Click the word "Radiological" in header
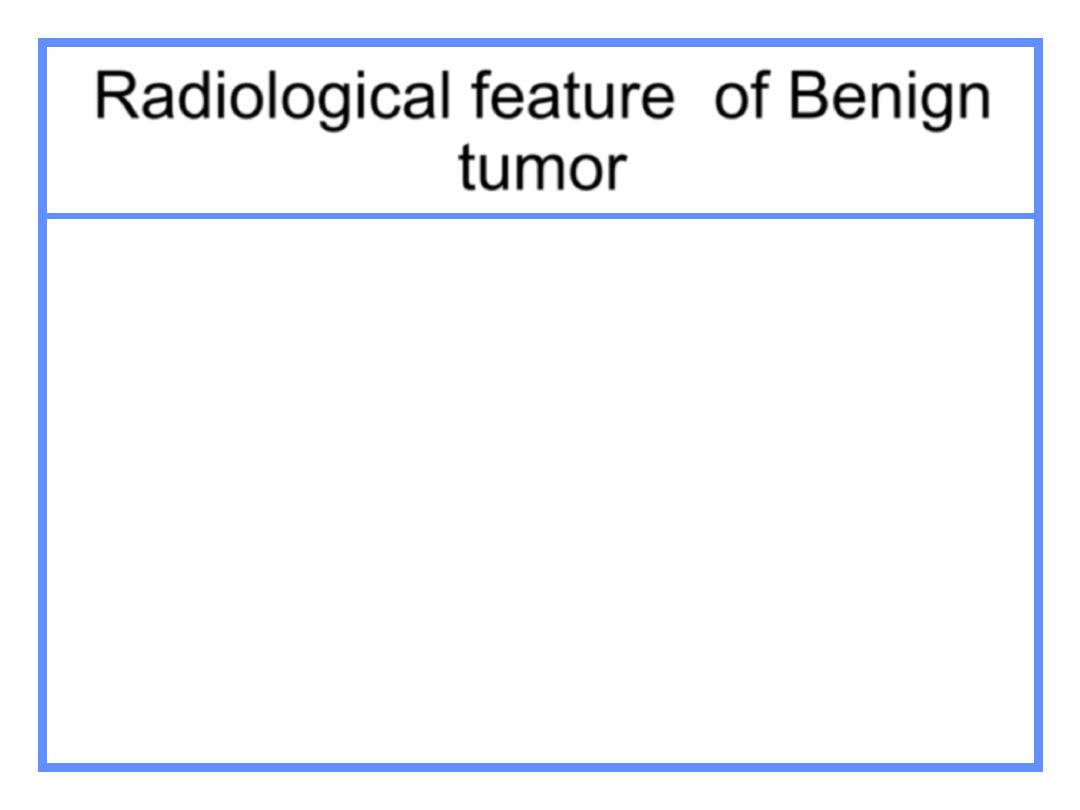Image resolution: width=1080 pixels, height=810 pixels. click(x=272, y=98)
